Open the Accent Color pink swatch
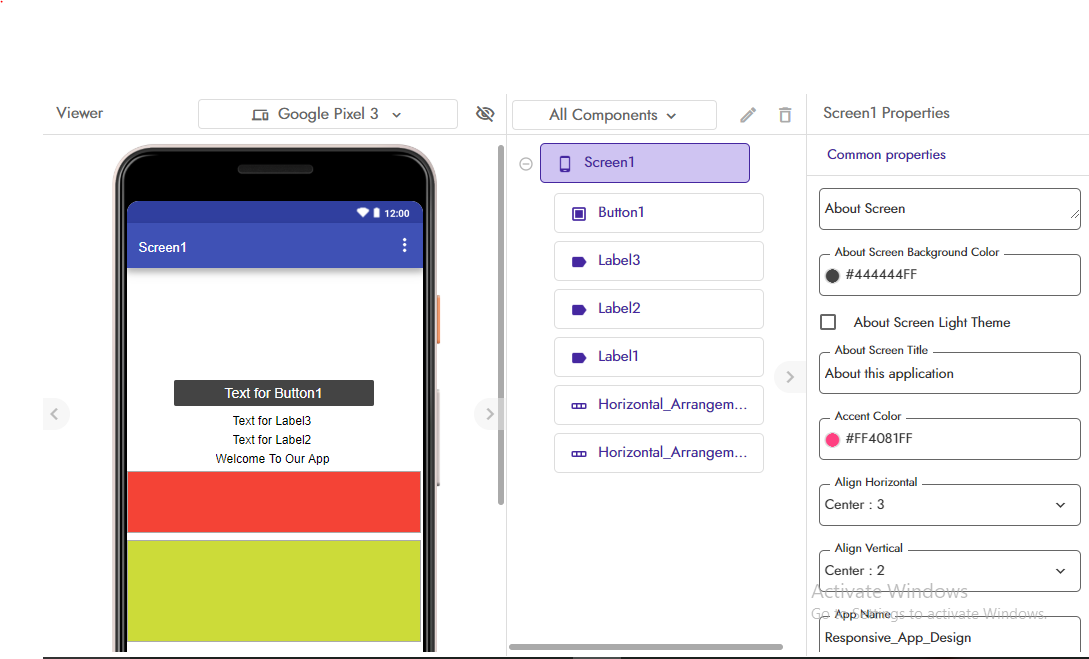Viewport: 1089px width, 659px height. (832, 440)
